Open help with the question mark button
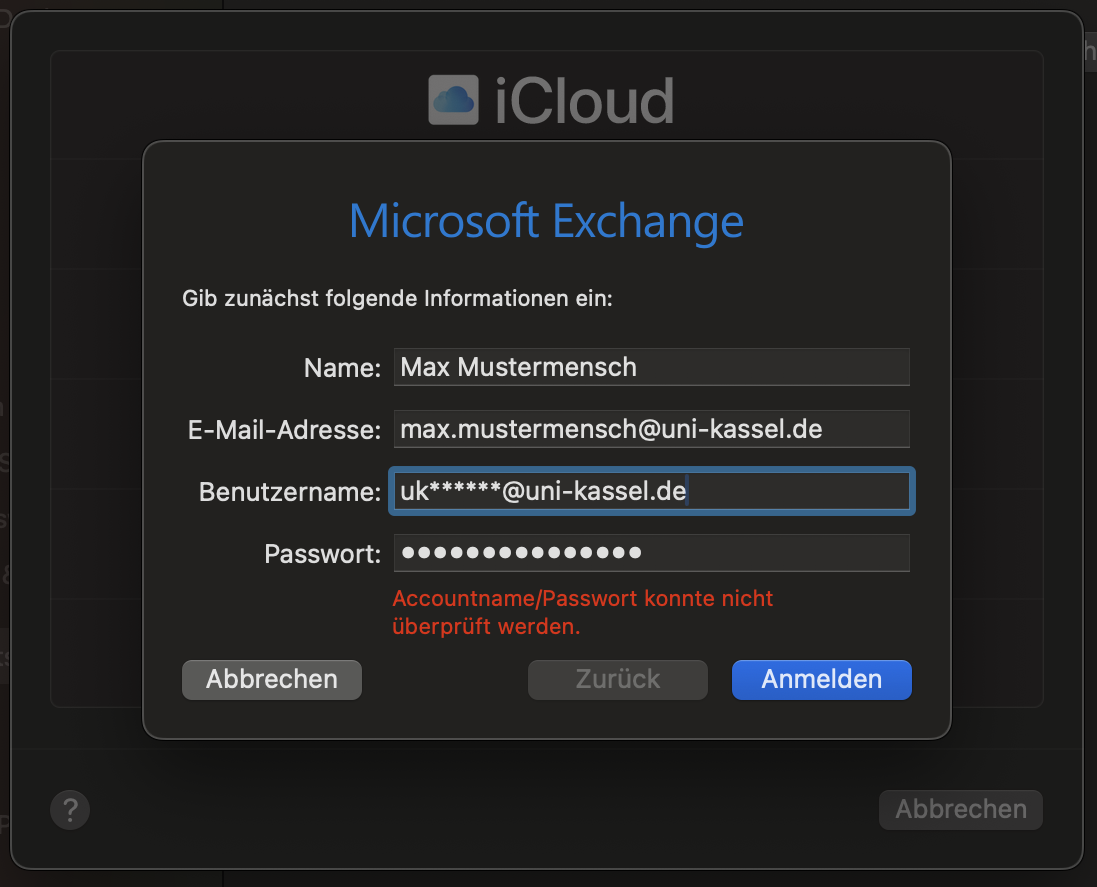The height and width of the screenshot is (887, 1097). (70, 810)
